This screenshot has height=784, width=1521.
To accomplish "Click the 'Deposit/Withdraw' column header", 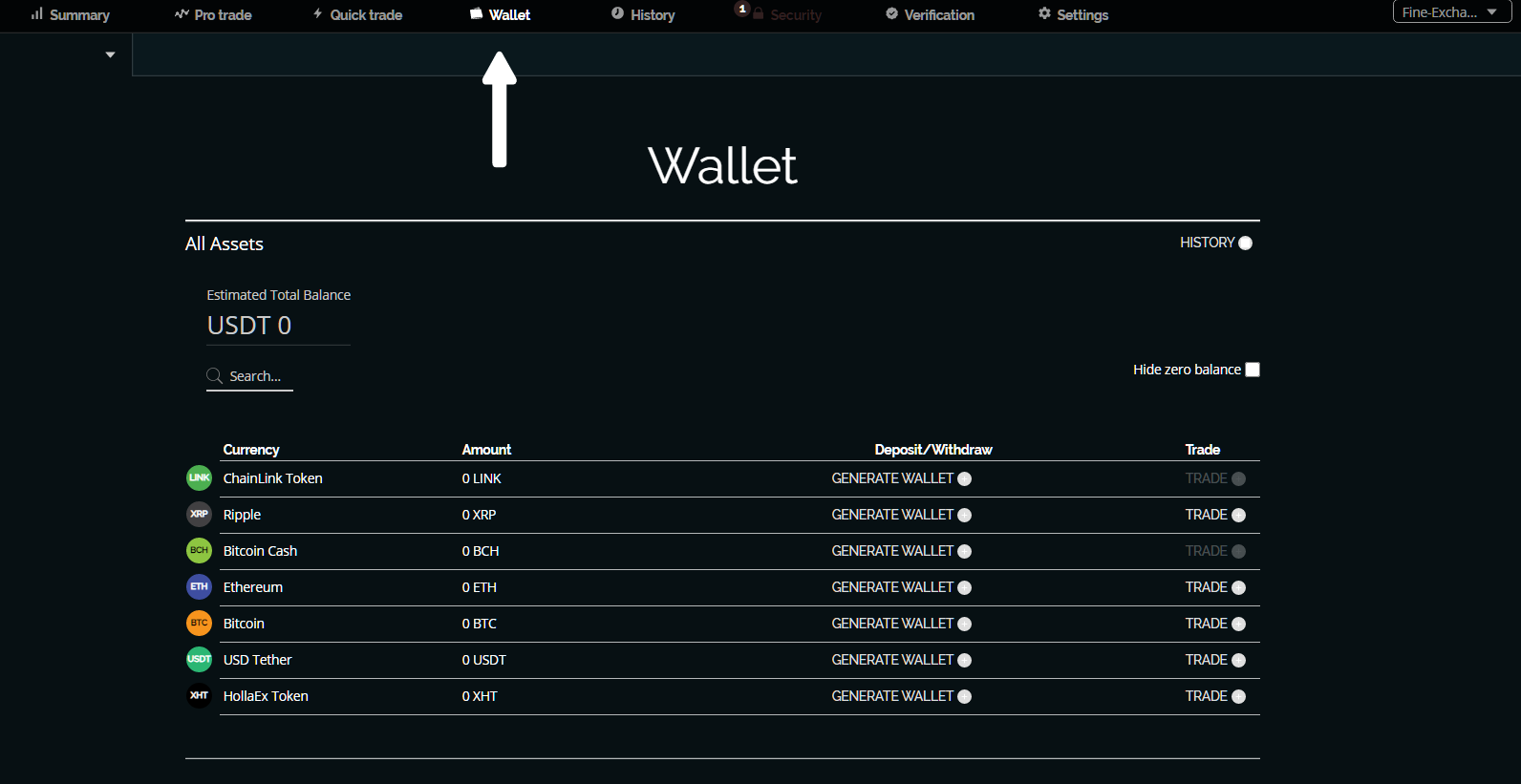I will pos(933,450).
